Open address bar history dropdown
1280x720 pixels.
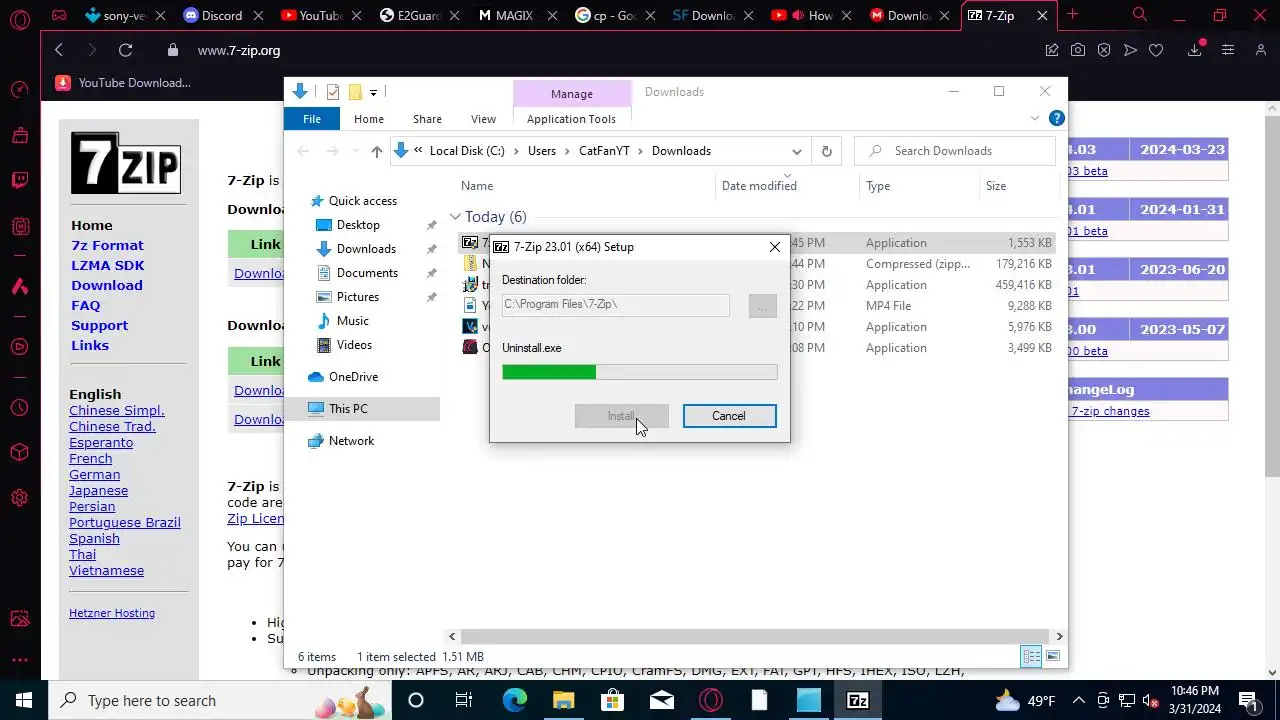tap(797, 151)
